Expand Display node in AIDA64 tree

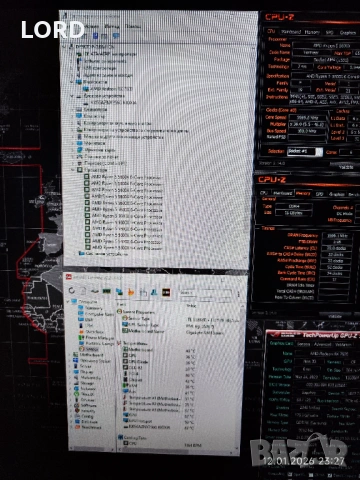[x=69, y=372]
